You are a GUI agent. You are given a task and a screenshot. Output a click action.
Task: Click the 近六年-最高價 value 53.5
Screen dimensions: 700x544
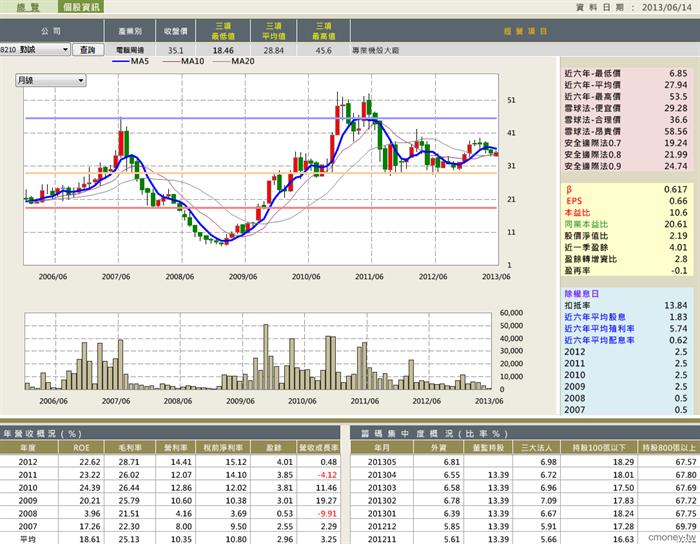tap(678, 96)
